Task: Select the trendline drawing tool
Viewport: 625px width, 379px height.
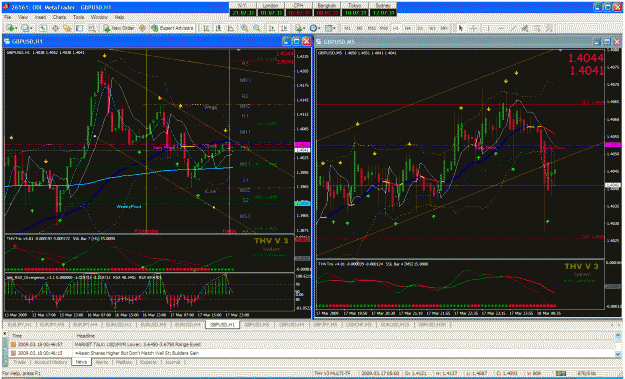Action: (513, 28)
